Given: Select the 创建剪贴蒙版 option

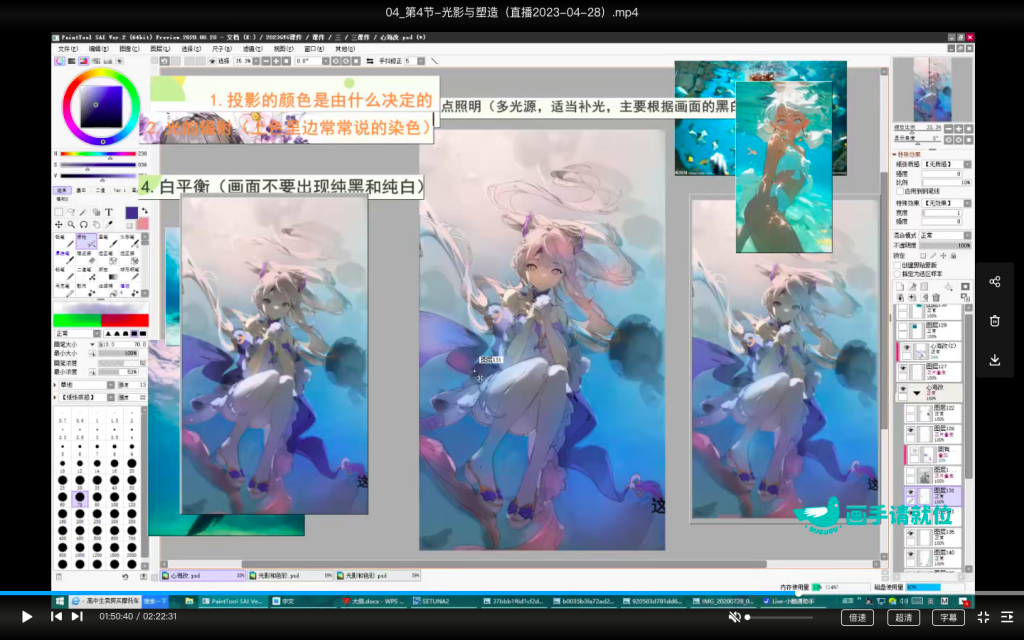Looking at the screenshot, I should click(x=899, y=265).
